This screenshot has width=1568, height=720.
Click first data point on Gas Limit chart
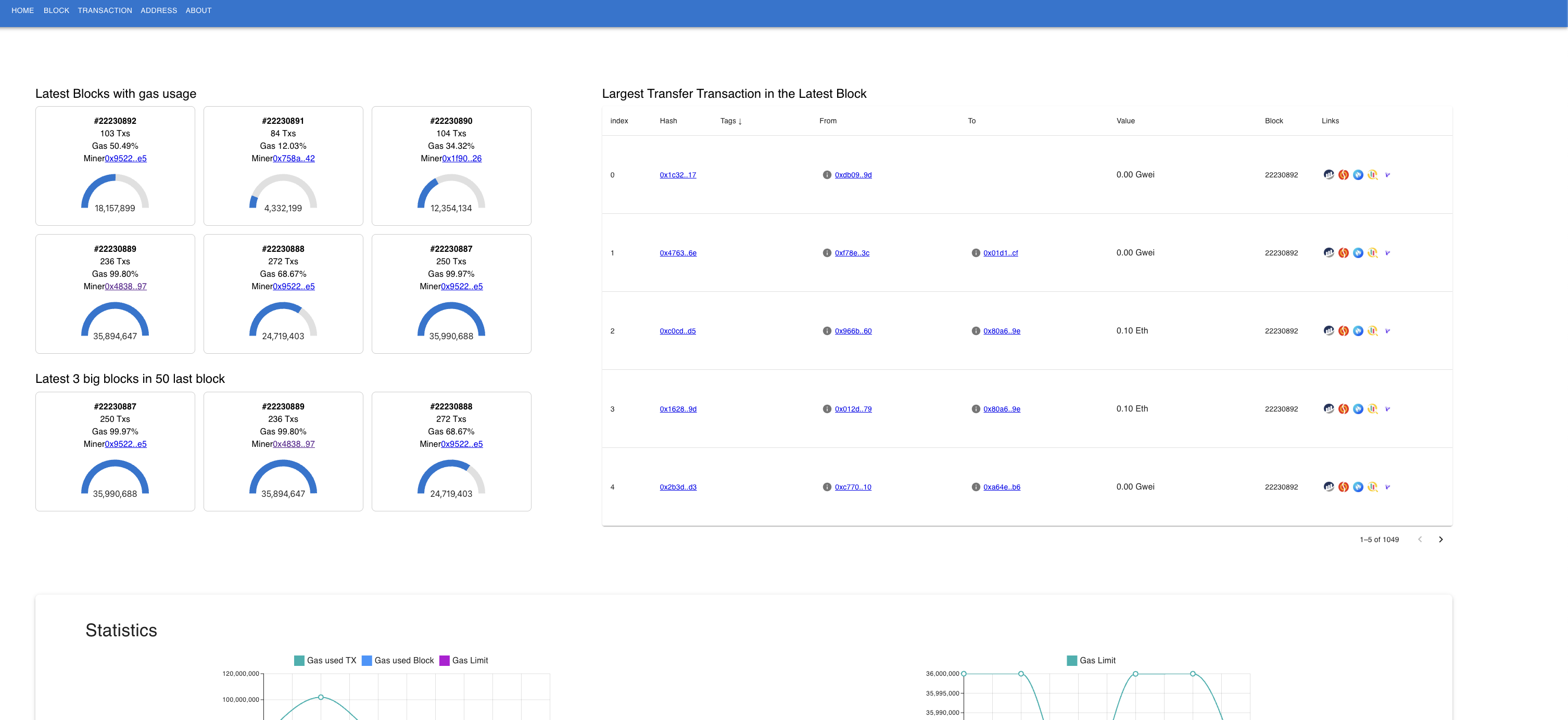coord(964,674)
